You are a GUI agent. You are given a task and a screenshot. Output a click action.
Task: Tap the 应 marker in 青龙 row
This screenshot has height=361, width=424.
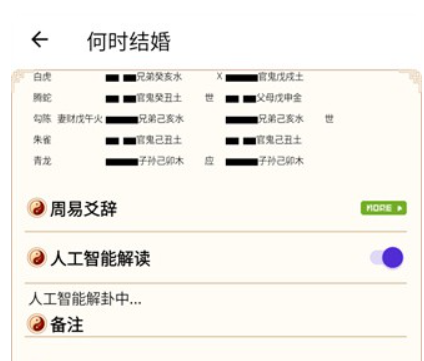(209, 161)
